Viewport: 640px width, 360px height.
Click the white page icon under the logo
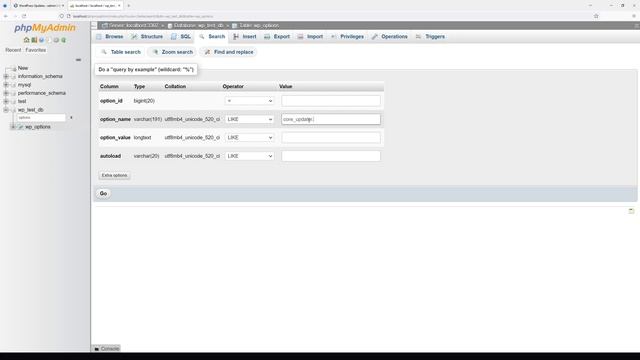[49, 40]
